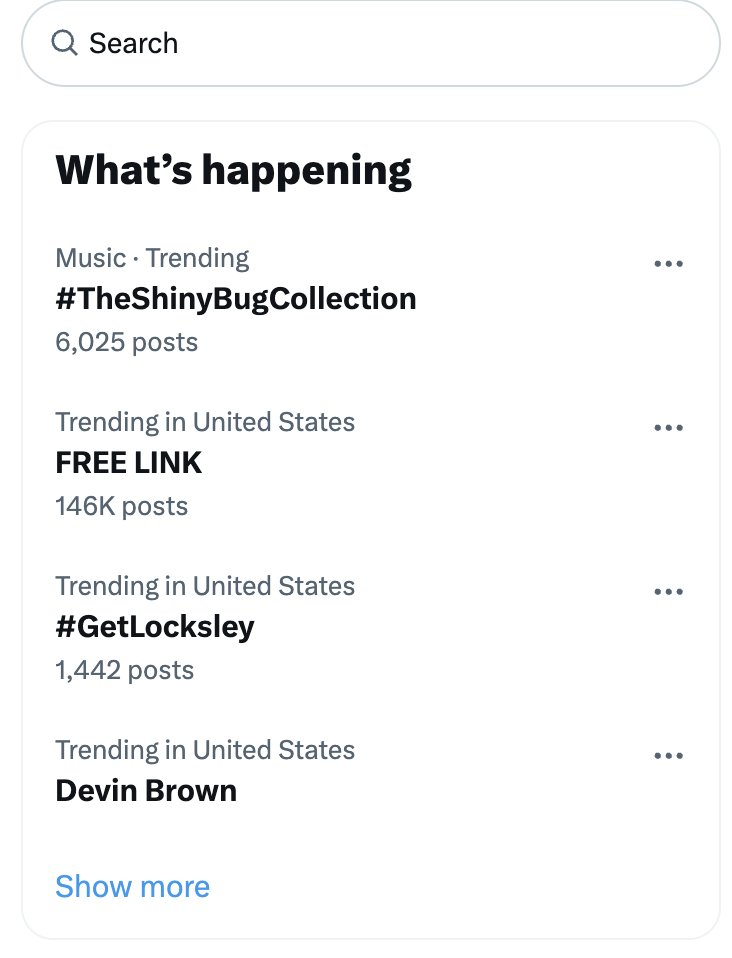732x958 pixels.
Task: View the Devin Brown trending topic
Action: point(146,790)
